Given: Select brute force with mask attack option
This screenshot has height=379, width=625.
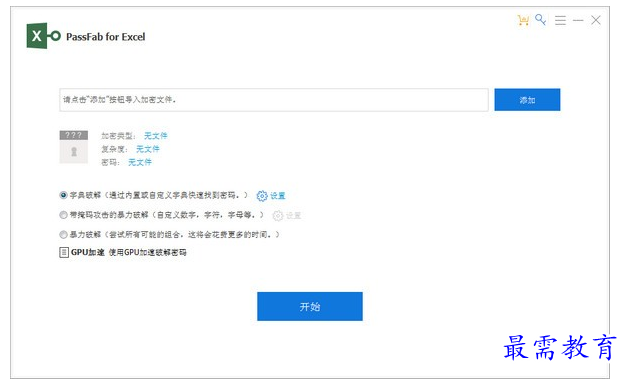Looking at the screenshot, I should click(63, 215).
